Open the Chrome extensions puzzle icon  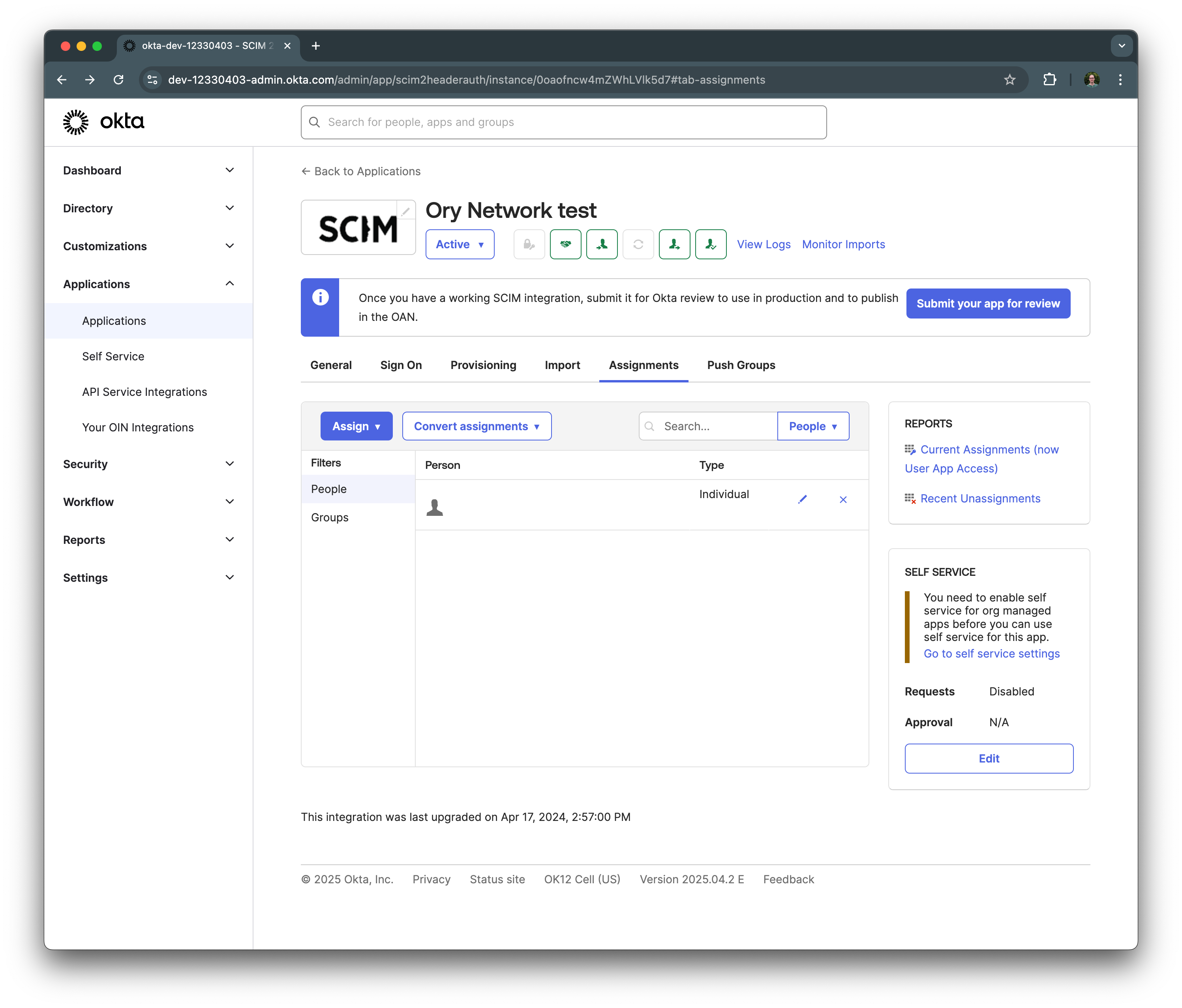pos(1049,80)
